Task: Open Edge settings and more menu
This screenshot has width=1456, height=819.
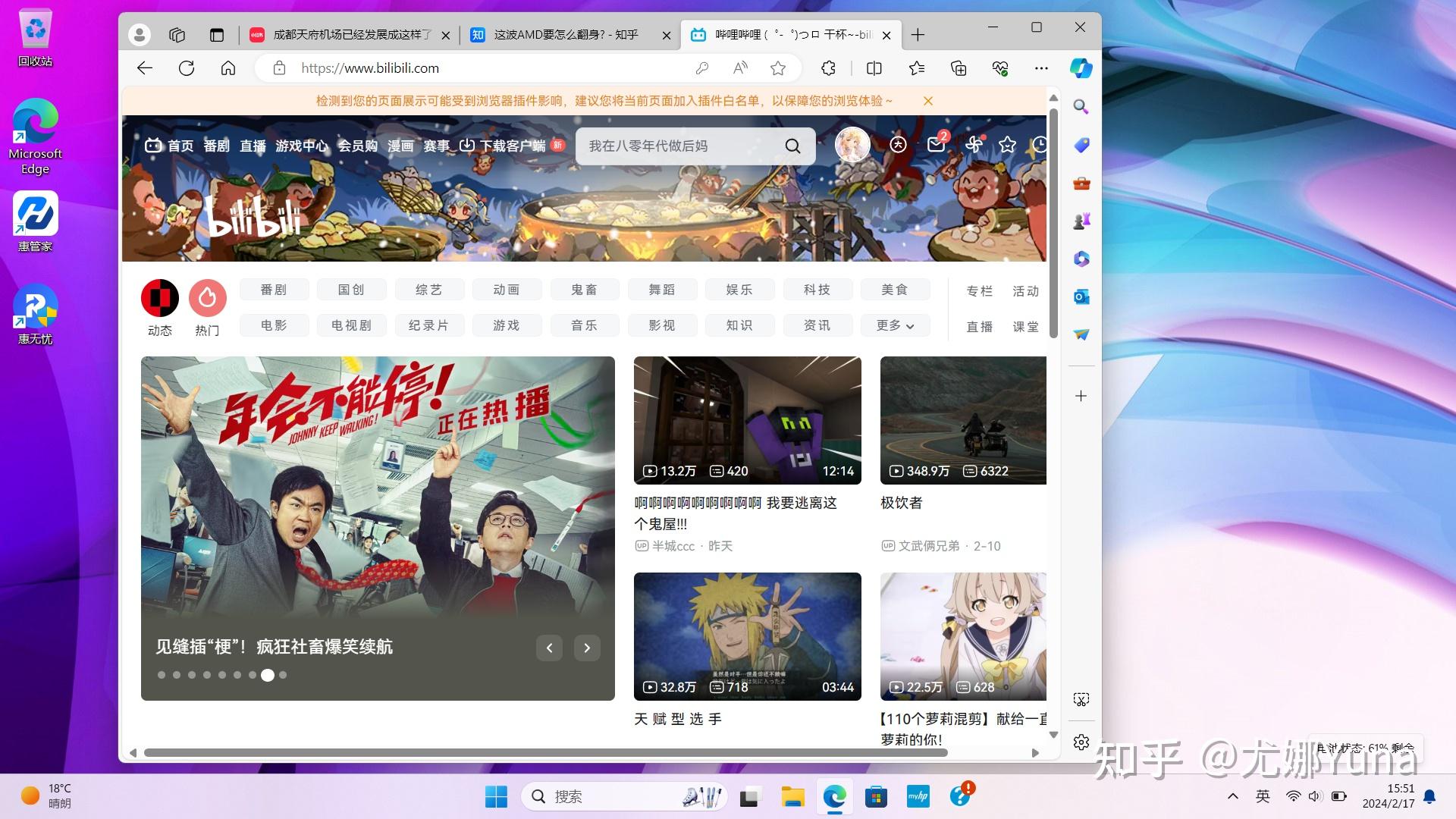Action: click(1041, 68)
